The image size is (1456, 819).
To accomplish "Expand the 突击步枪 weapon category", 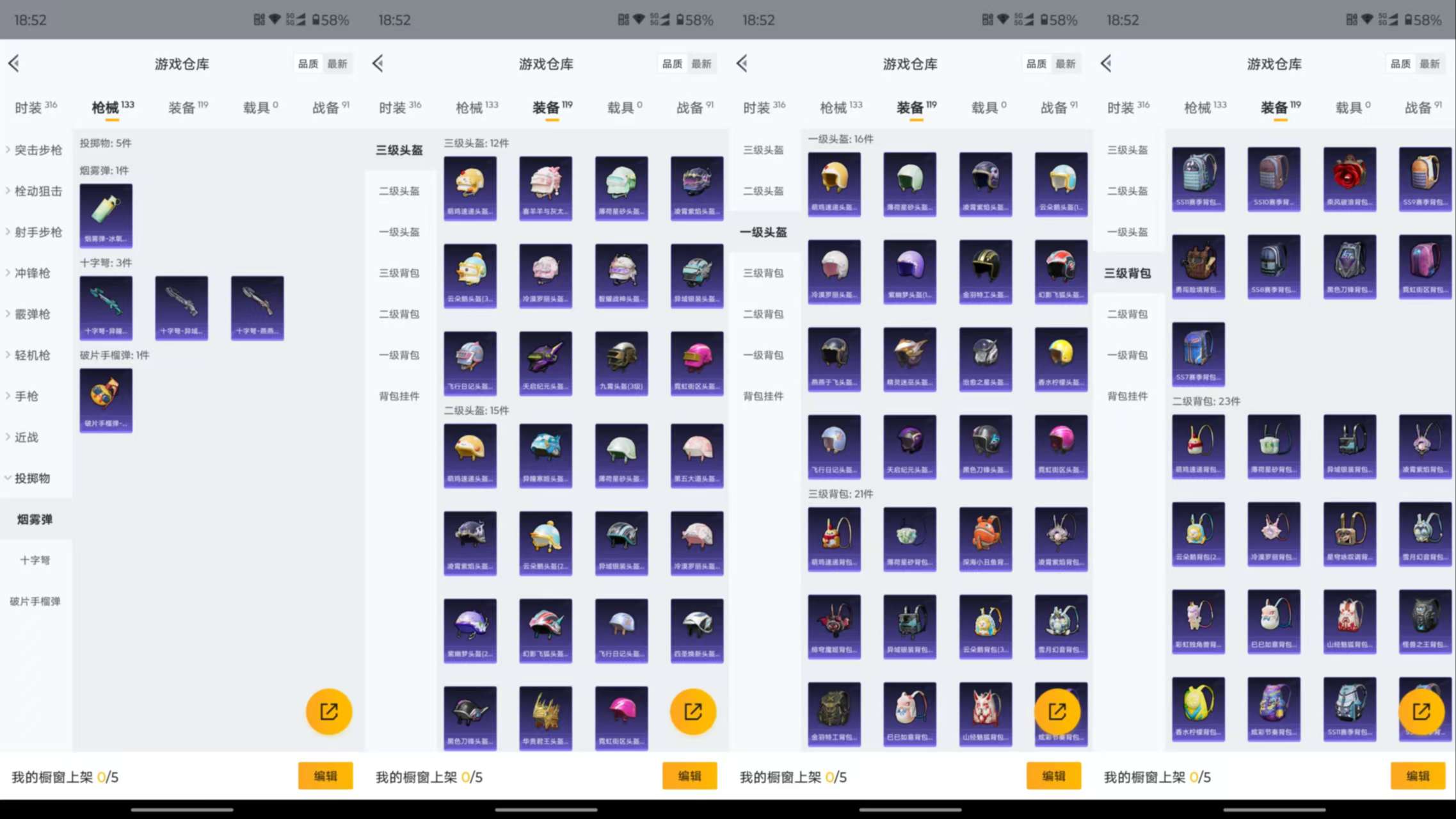I will click(x=35, y=150).
